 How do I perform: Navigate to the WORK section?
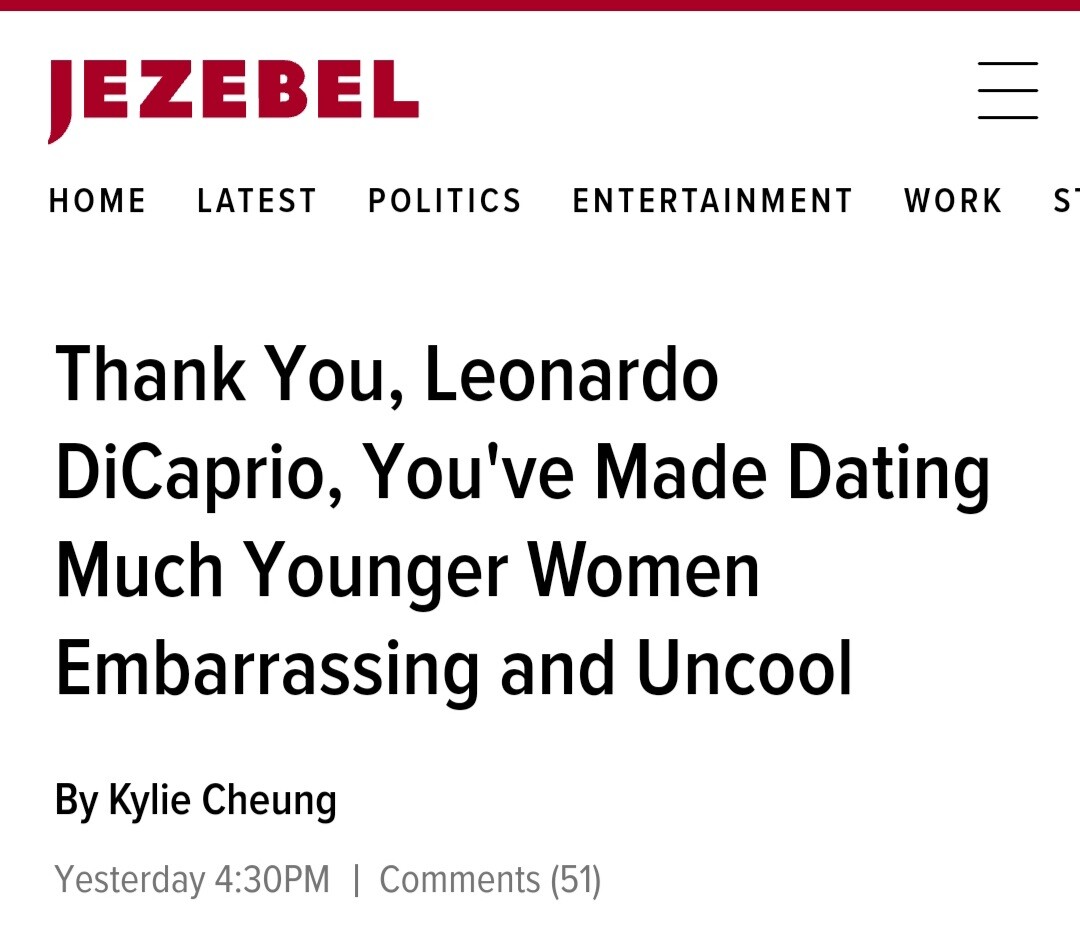click(953, 201)
